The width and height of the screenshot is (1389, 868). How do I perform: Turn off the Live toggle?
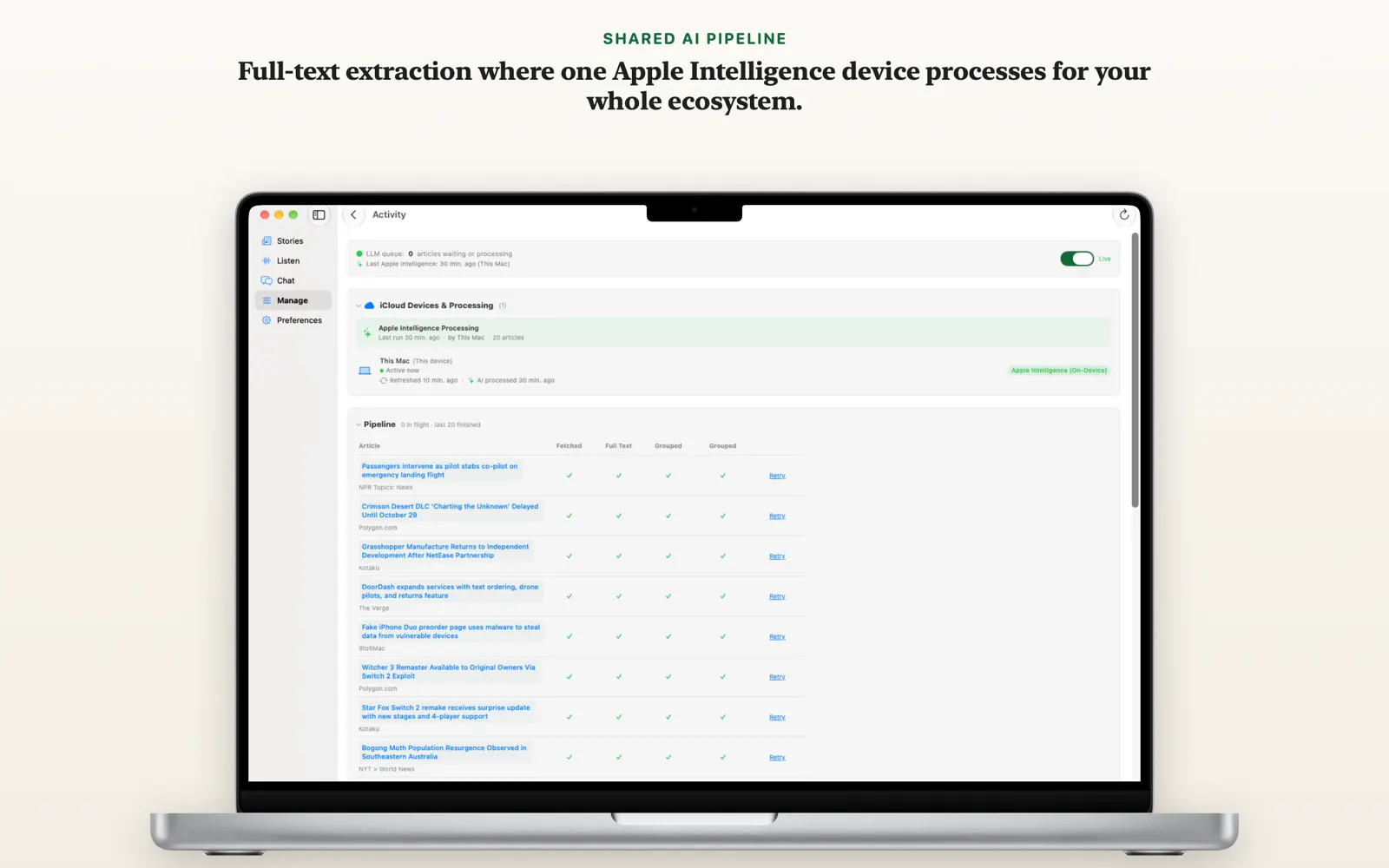click(1076, 259)
